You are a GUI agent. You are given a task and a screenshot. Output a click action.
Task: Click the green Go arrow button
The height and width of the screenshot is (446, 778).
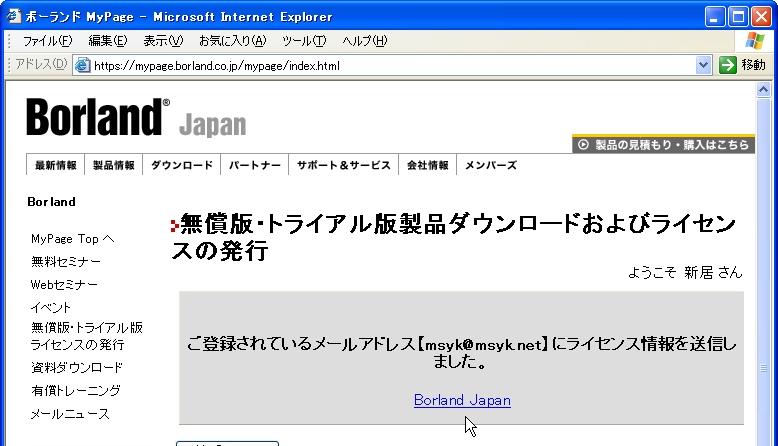(728, 65)
